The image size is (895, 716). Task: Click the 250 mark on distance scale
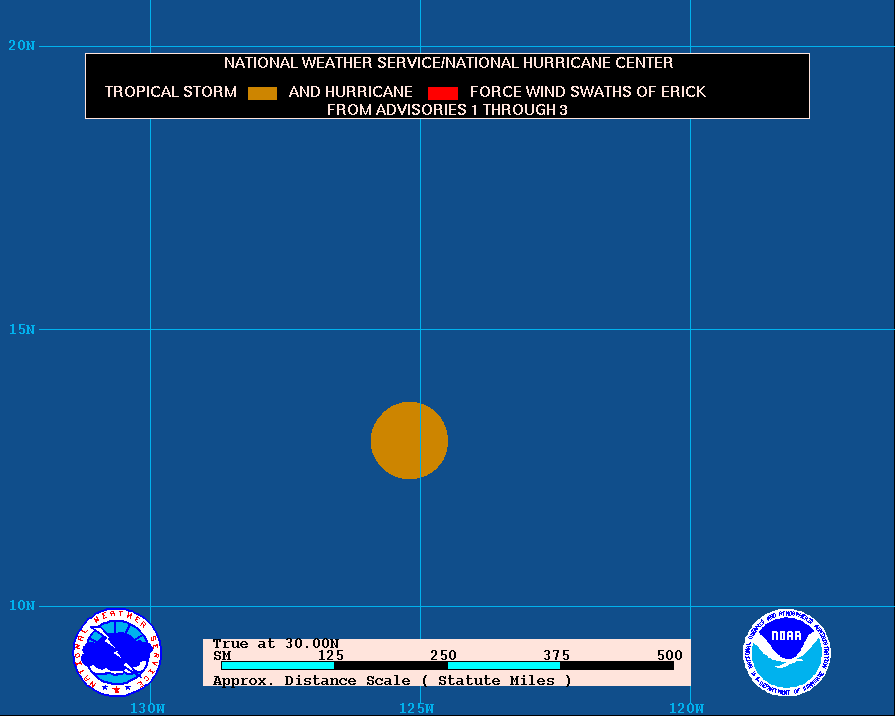[x=444, y=655]
